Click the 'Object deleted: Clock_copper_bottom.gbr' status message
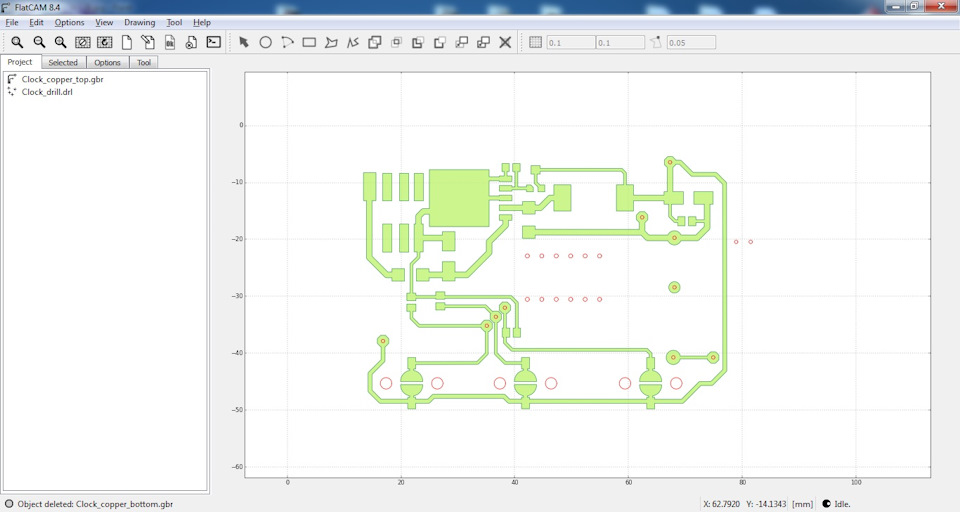This screenshot has height=512, width=960. click(x=95, y=504)
